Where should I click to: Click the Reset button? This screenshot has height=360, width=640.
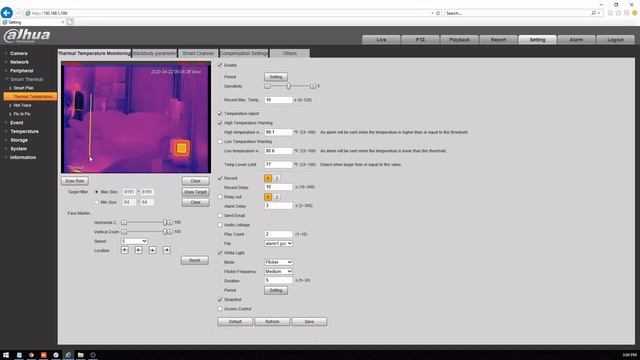[195, 260]
